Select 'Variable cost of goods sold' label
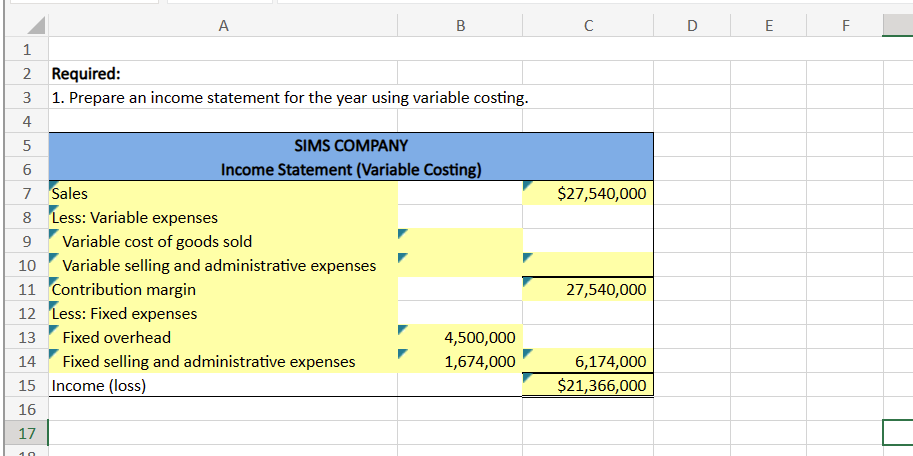 click(223, 241)
